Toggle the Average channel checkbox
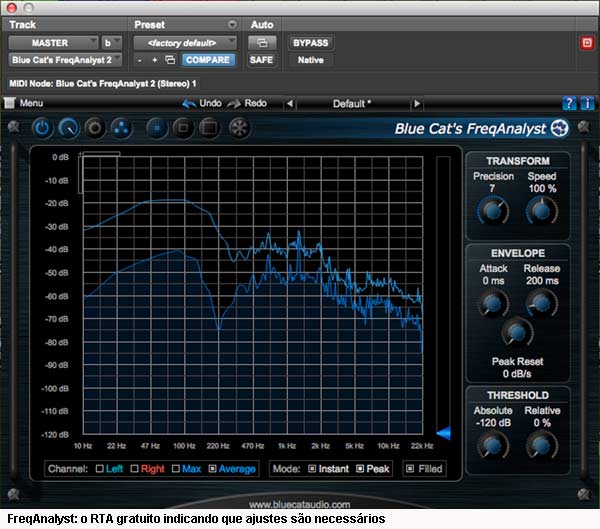Image resolution: width=600 pixels, height=529 pixels. [x=212, y=469]
